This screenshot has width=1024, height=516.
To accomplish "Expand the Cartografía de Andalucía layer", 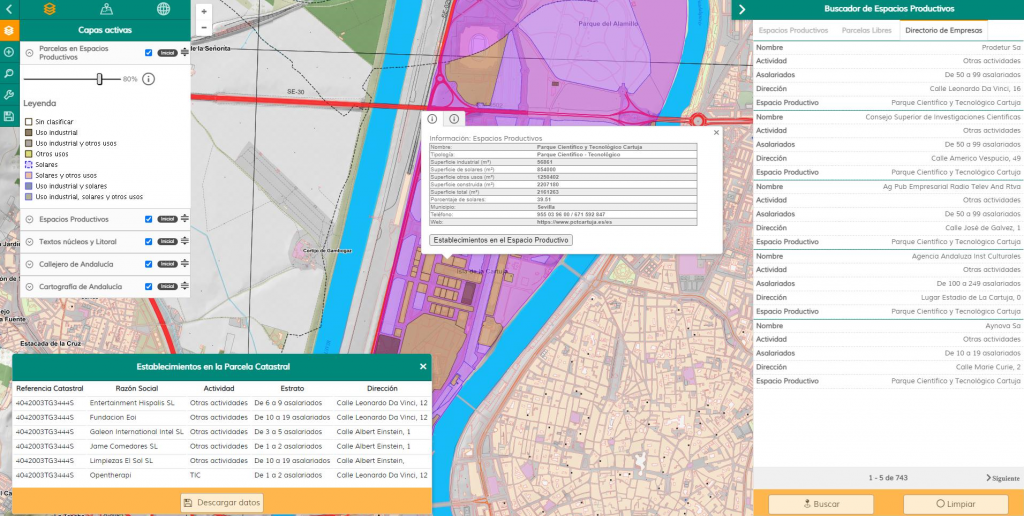I will click(x=30, y=287).
